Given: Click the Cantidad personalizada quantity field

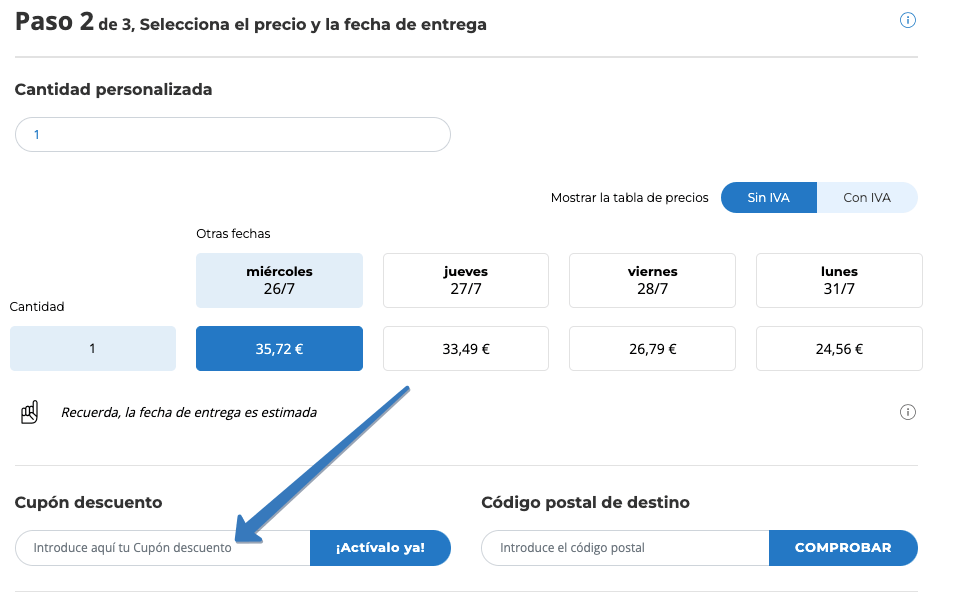Looking at the screenshot, I should pos(232,133).
